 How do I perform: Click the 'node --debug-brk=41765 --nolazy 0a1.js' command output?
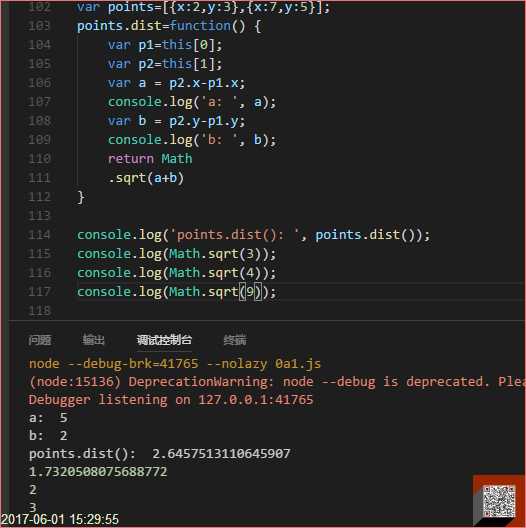pos(175,364)
